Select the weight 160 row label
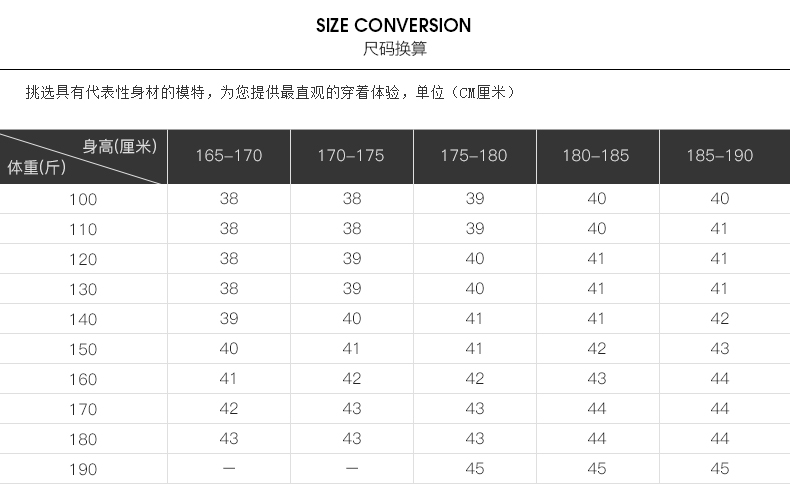790x485 pixels. click(83, 379)
